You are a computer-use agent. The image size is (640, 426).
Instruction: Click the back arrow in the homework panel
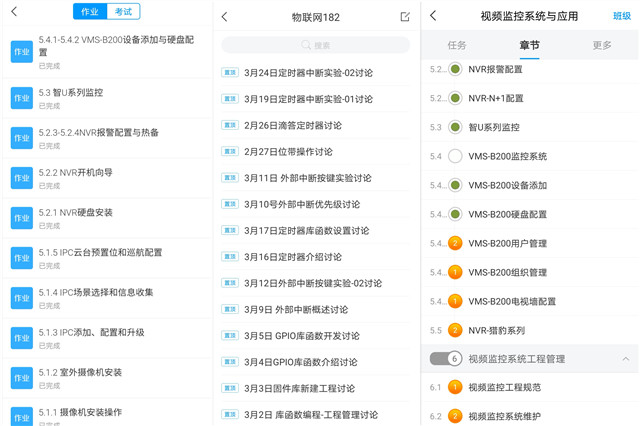14,12
